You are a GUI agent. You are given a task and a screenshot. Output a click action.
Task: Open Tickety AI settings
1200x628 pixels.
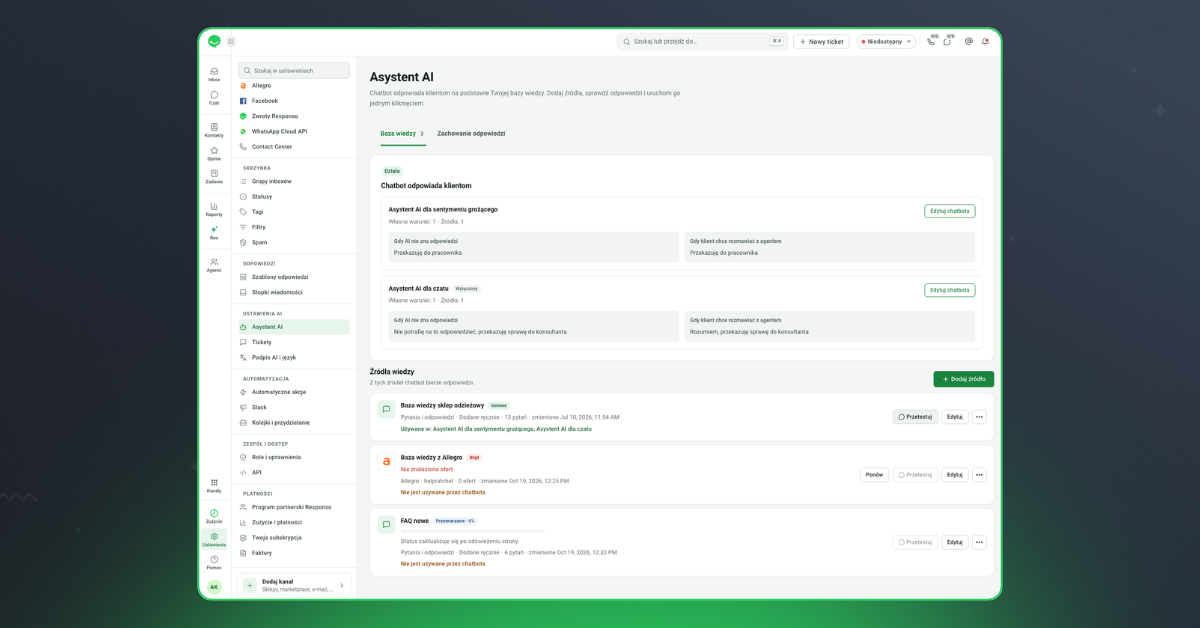coord(294,342)
